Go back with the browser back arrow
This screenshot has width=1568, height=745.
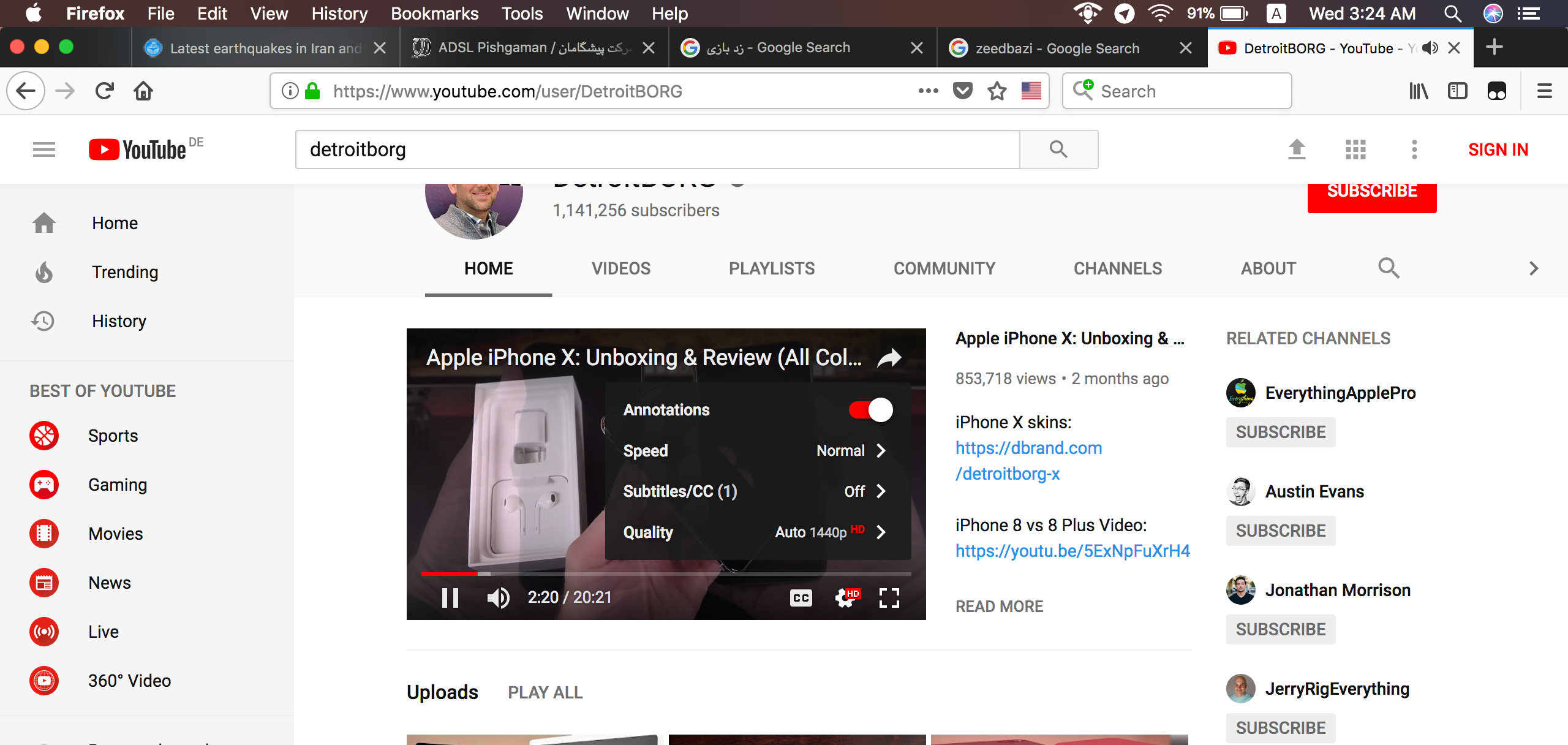pos(26,91)
